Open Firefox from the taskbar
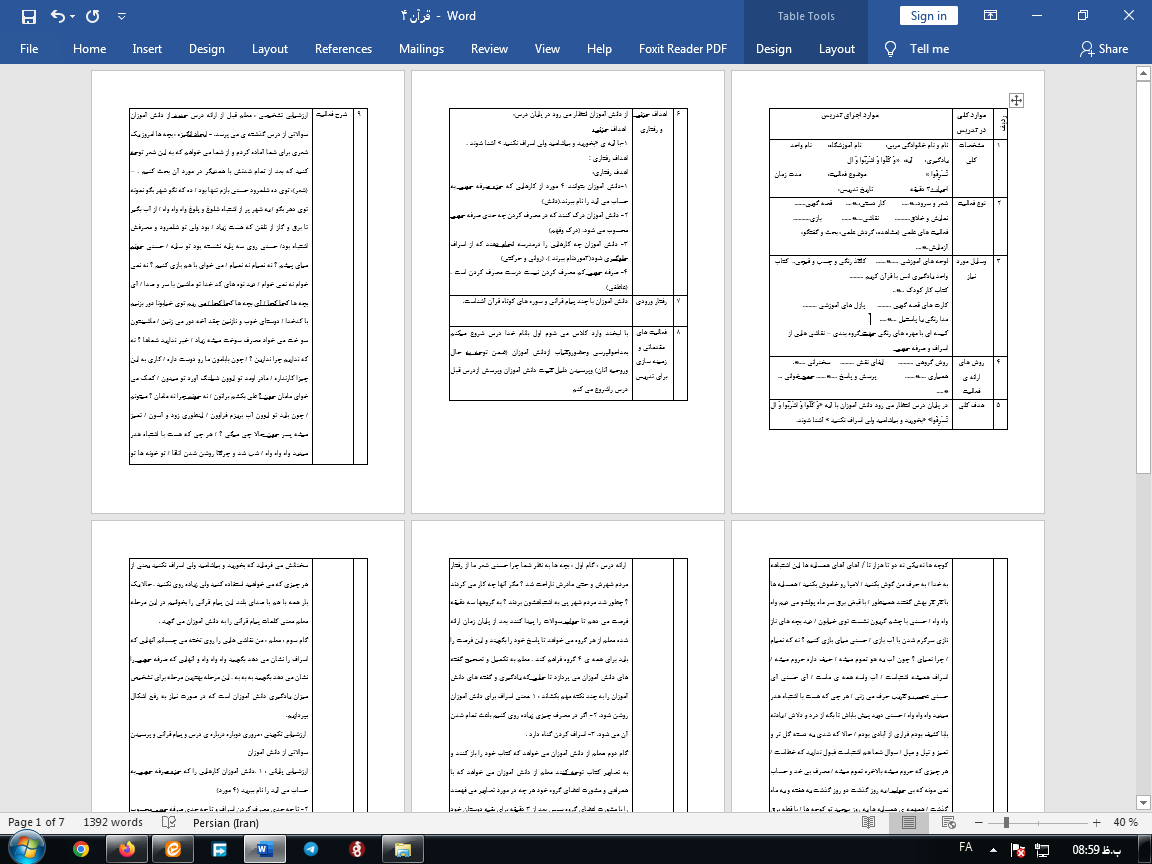Image resolution: width=1152 pixels, height=864 pixels. click(127, 849)
